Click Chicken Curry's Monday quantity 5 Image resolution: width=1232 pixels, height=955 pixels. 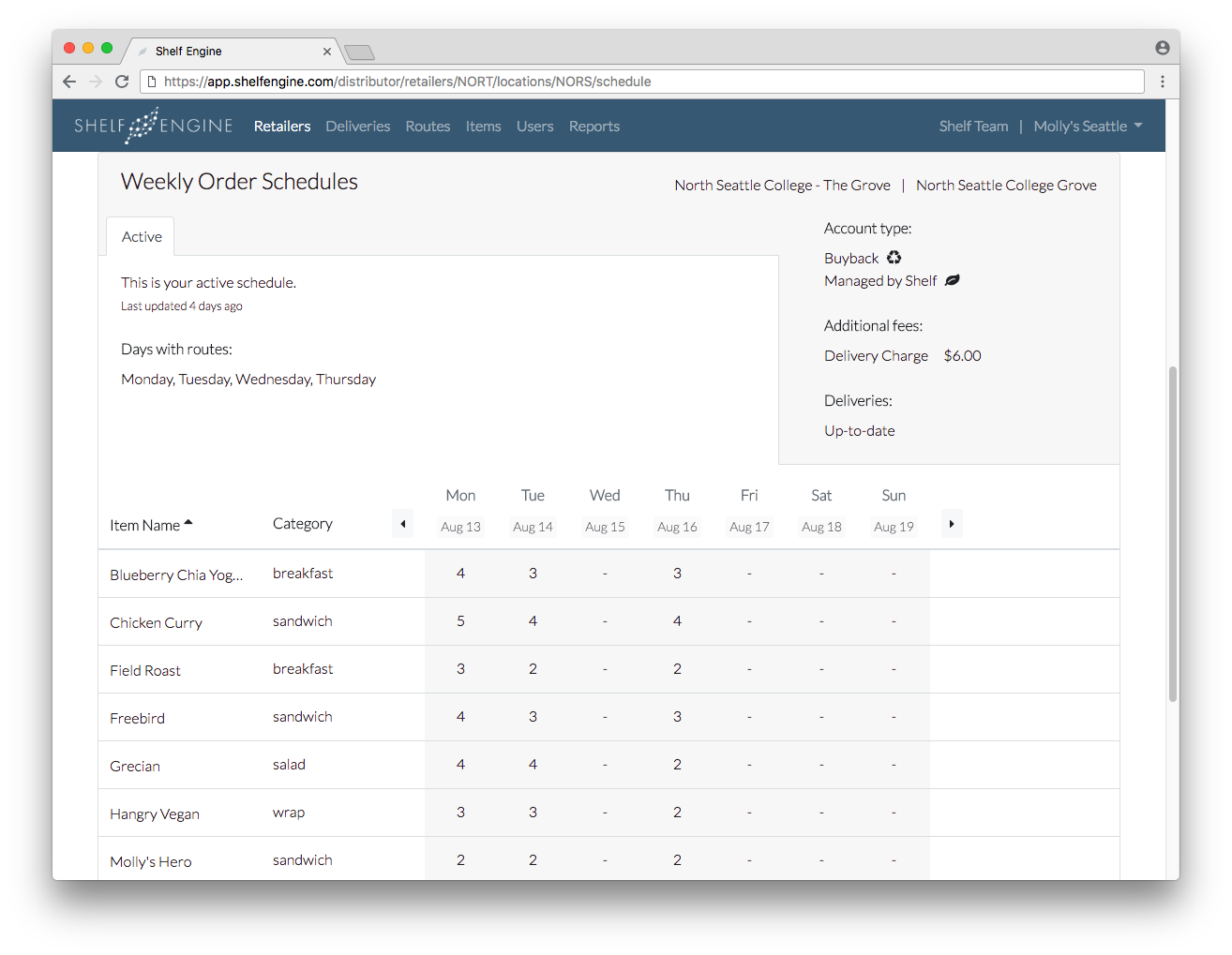(x=460, y=621)
